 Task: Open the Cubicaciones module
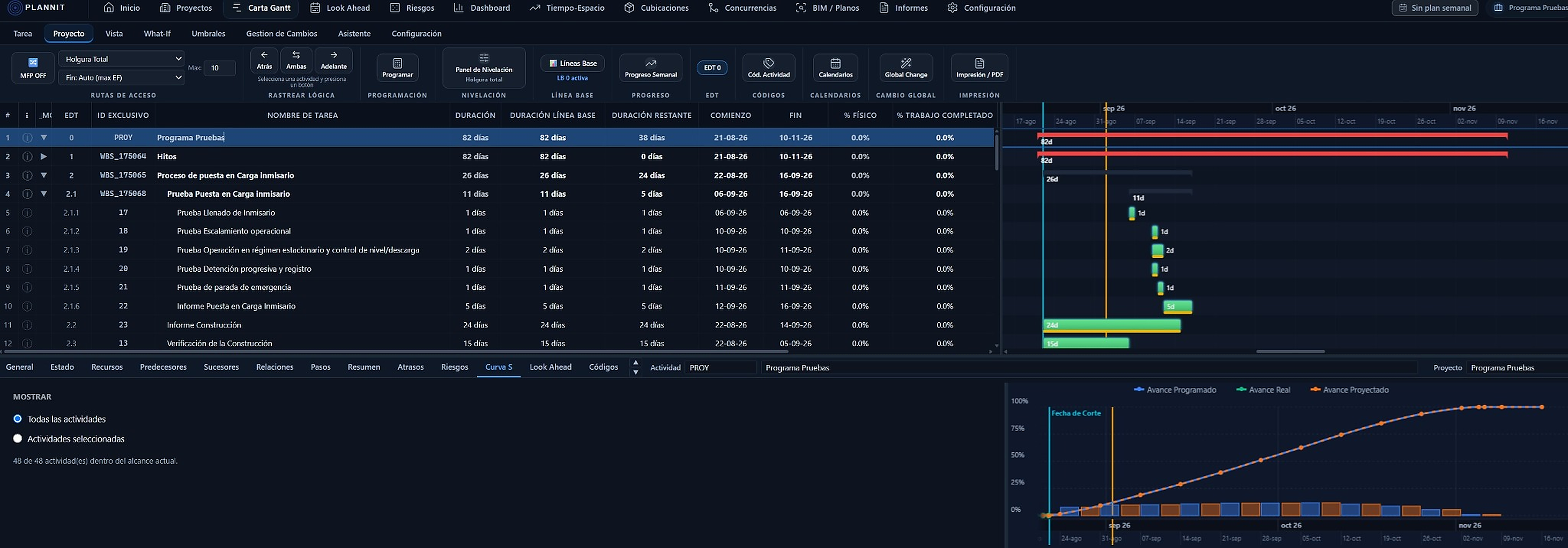coord(656,8)
